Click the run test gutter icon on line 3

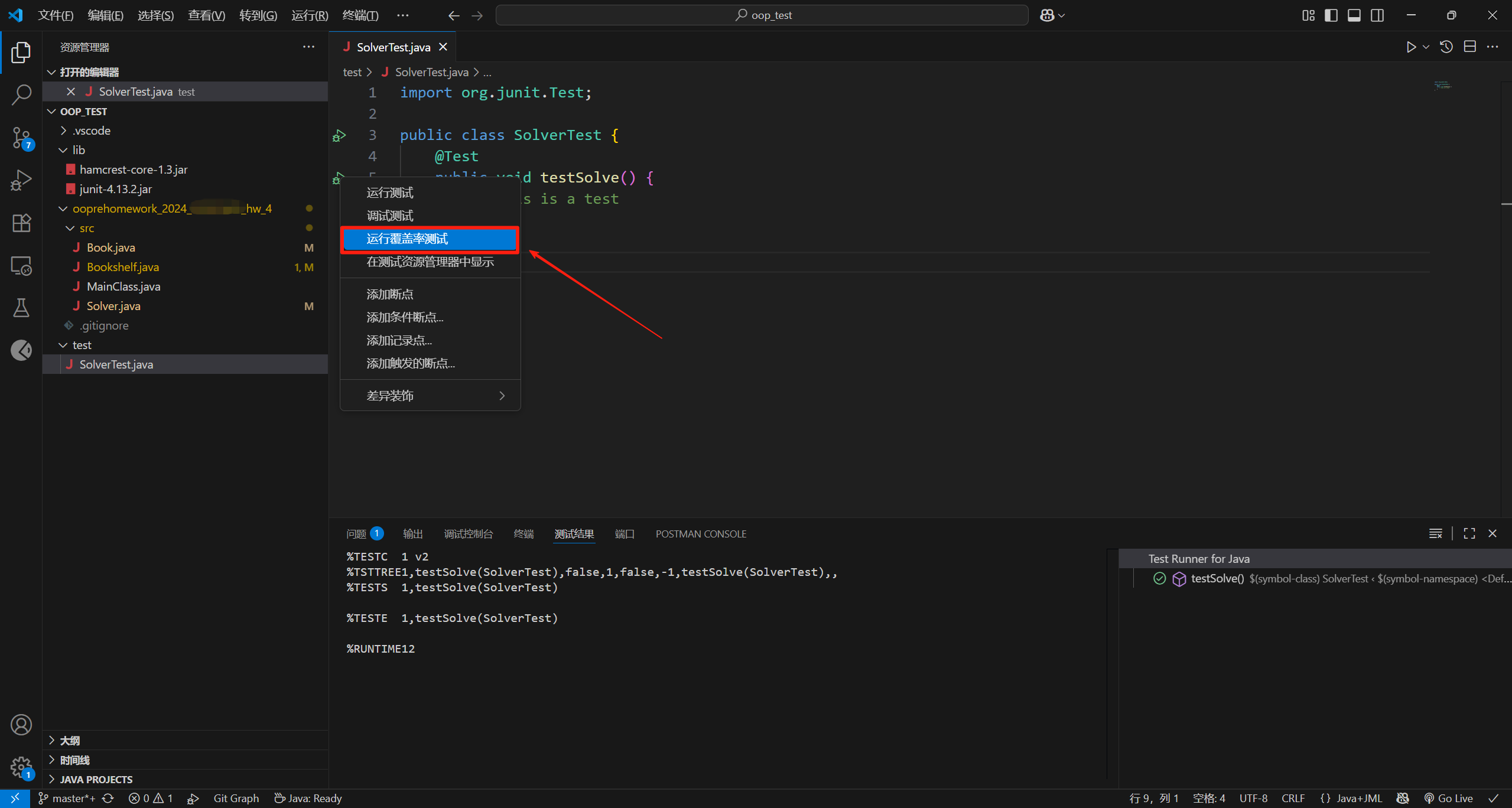[339, 136]
